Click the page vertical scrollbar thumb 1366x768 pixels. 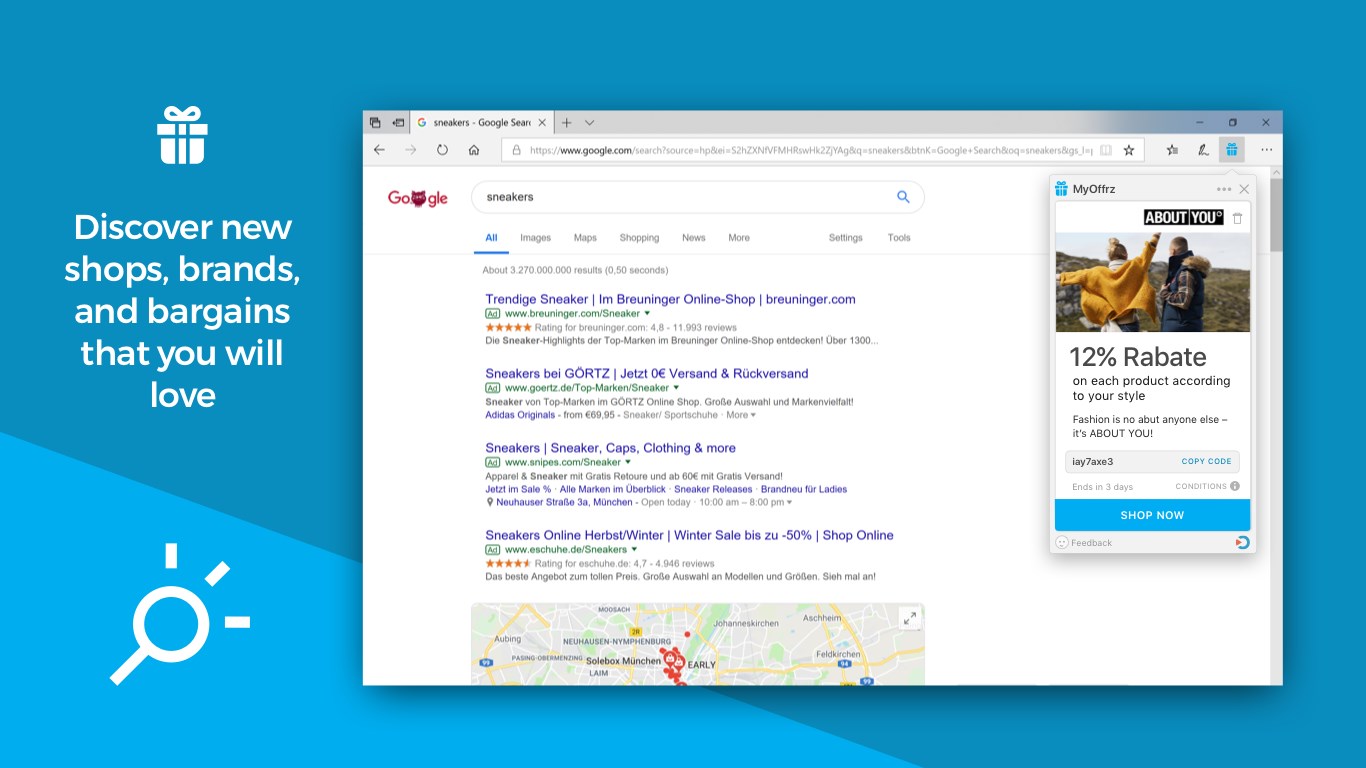[1276, 213]
